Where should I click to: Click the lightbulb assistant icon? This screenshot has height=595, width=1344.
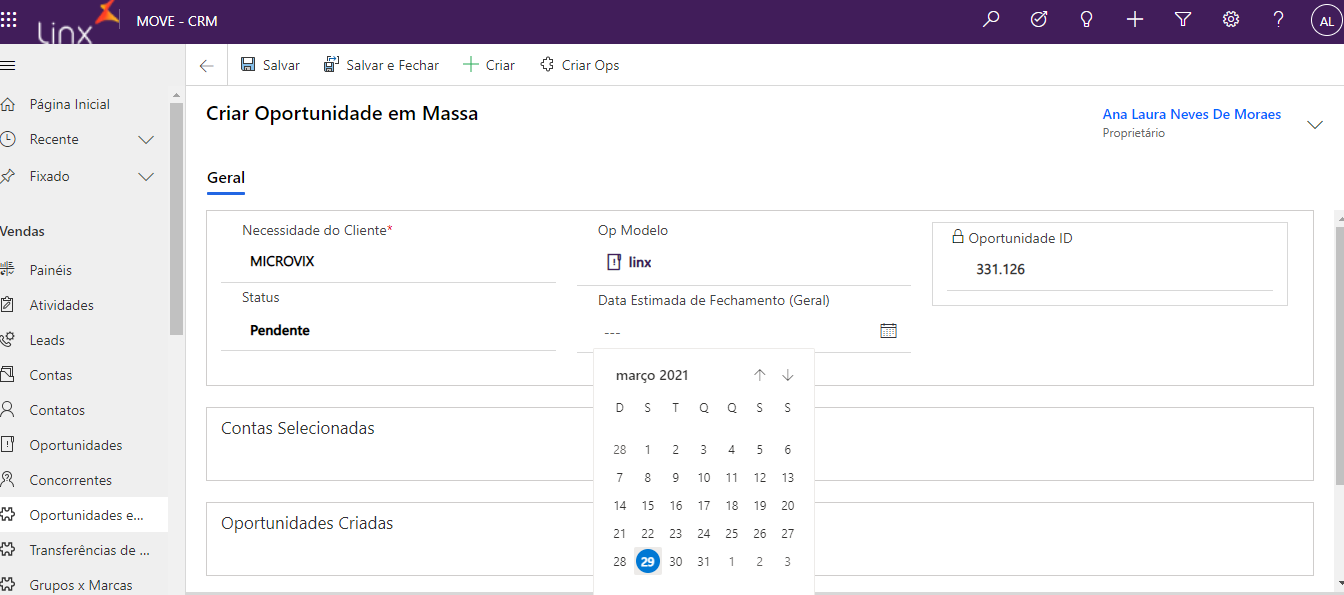point(1087,19)
